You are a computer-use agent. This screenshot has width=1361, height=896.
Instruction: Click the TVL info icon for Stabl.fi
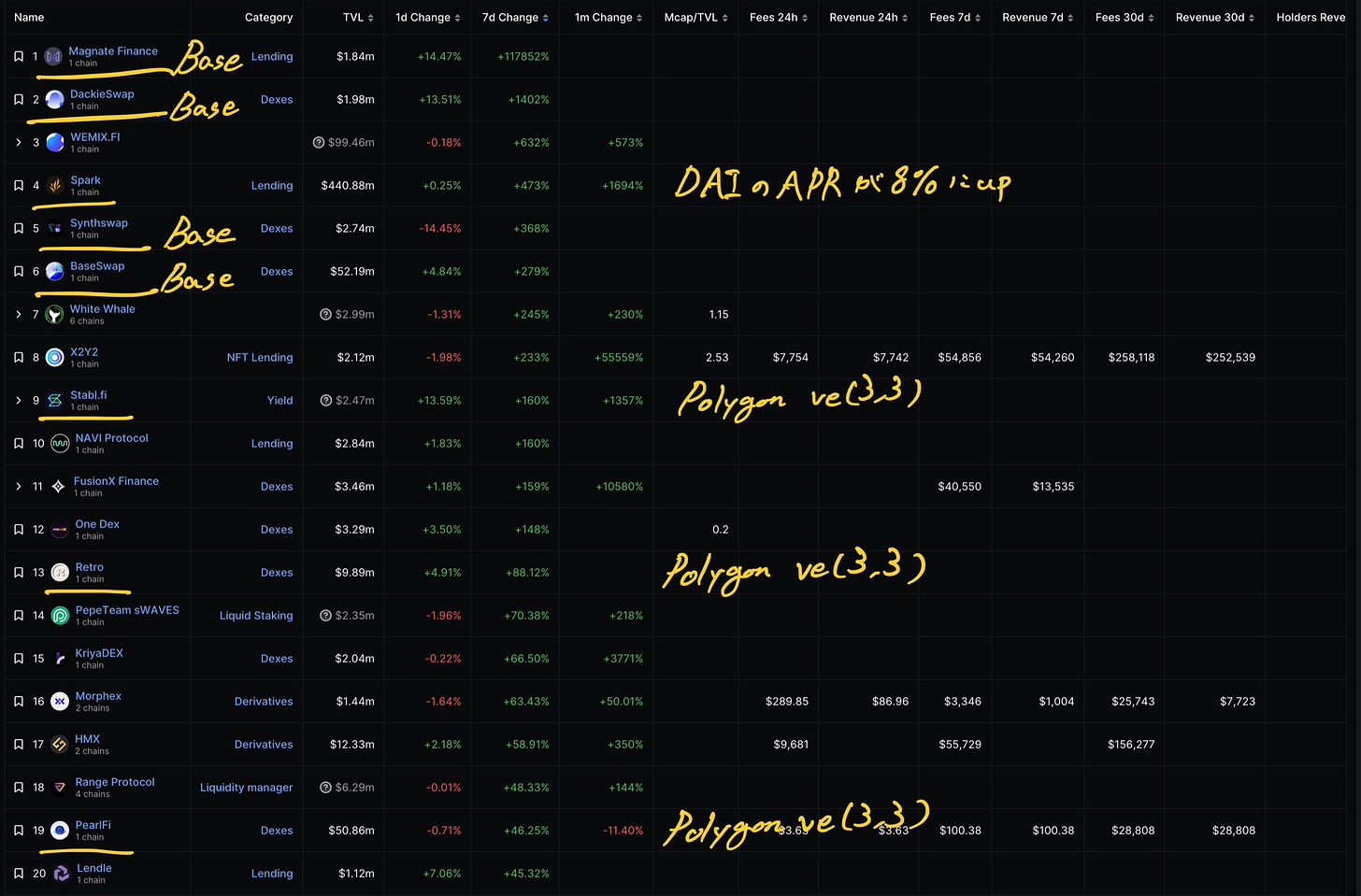pyautogui.click(x=325, y=401)
